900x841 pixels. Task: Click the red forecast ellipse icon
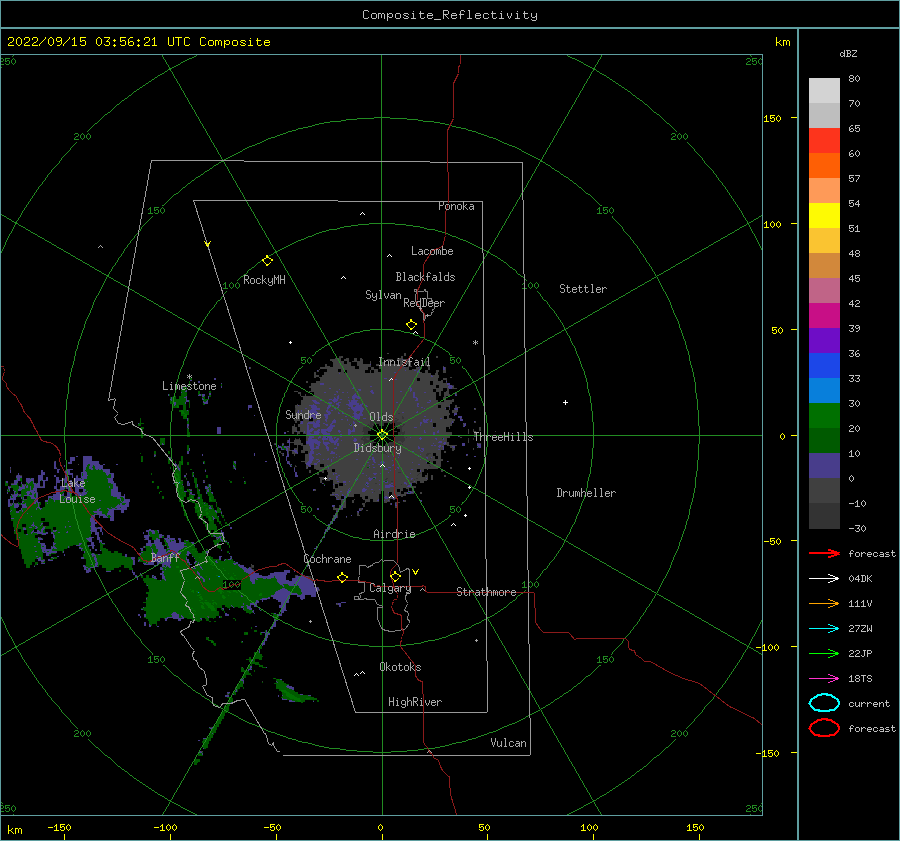pos(824,728)
